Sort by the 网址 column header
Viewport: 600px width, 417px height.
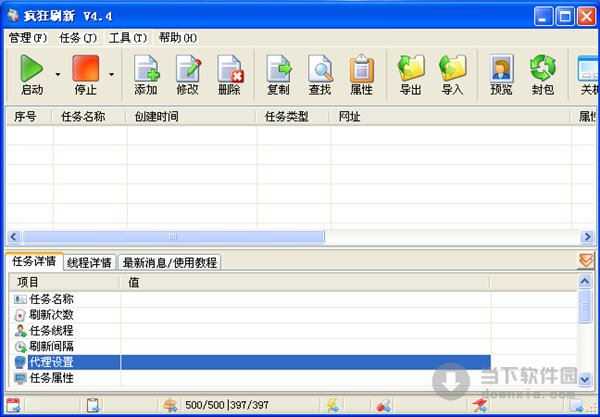(450, 117)
